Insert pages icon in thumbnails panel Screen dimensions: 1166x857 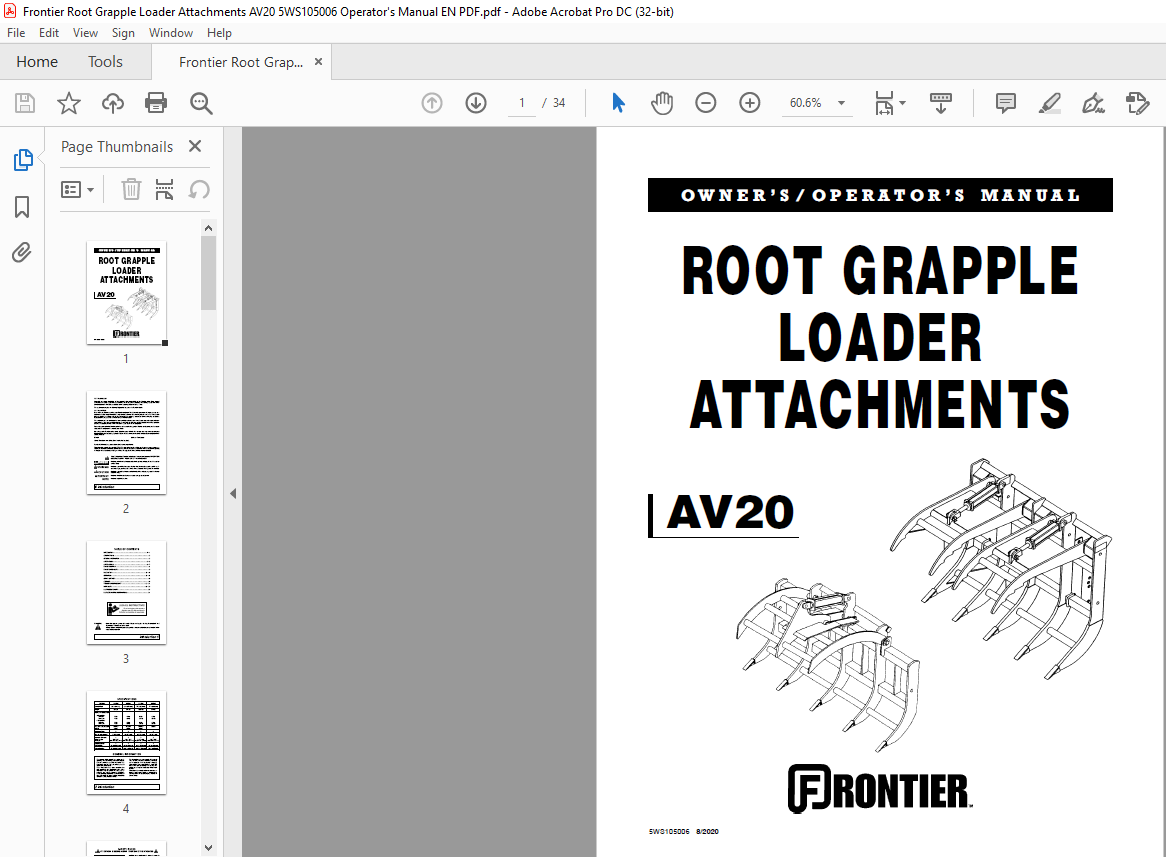[x=164, y=190]
